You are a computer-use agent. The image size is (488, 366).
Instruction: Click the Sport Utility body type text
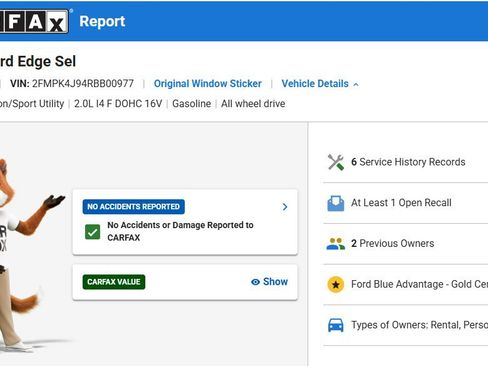[x=32, y=104]
